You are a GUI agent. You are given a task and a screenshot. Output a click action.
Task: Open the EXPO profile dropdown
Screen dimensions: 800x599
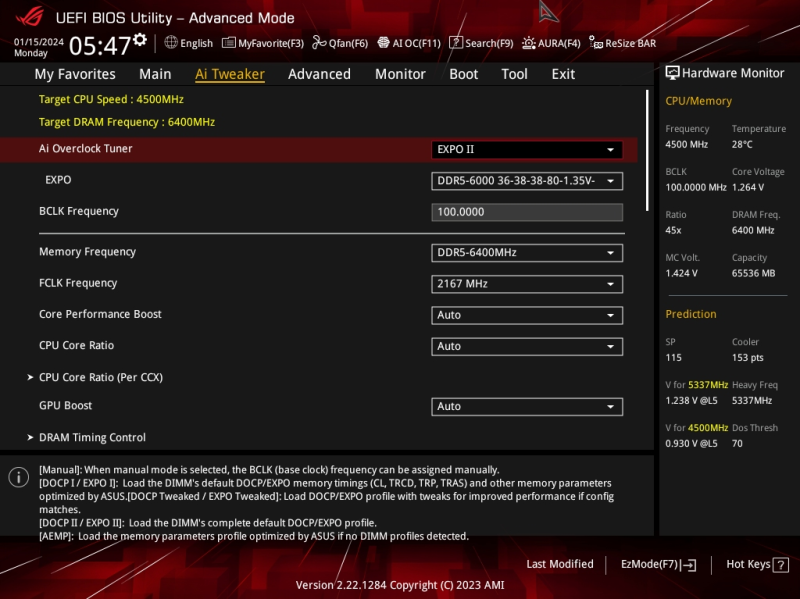pos(527,181)
